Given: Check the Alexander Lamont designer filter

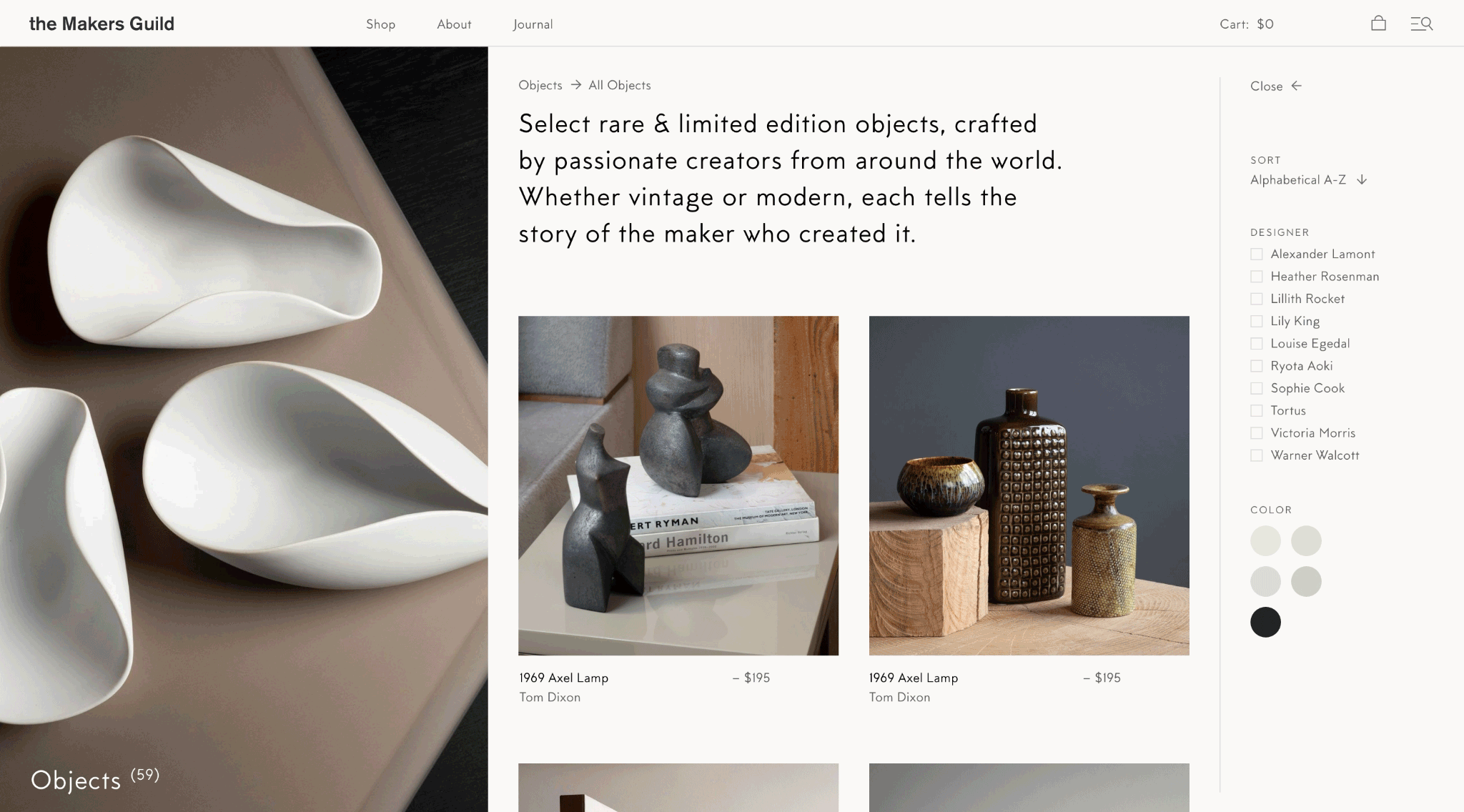Looking at the screenshot, I should click(x=1256, y=254).
